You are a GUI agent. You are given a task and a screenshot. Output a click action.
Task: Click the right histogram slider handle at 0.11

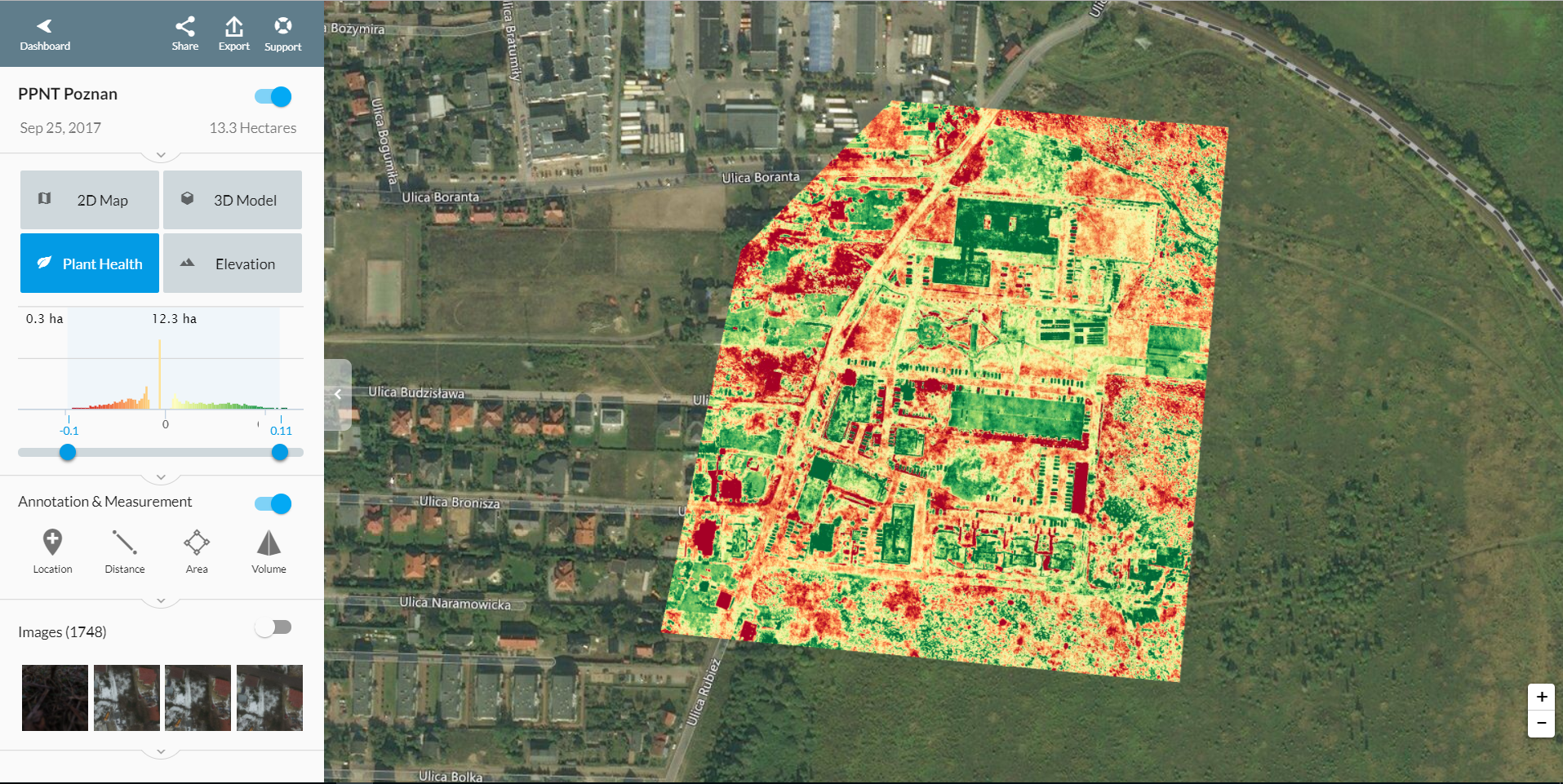(280, 452)
